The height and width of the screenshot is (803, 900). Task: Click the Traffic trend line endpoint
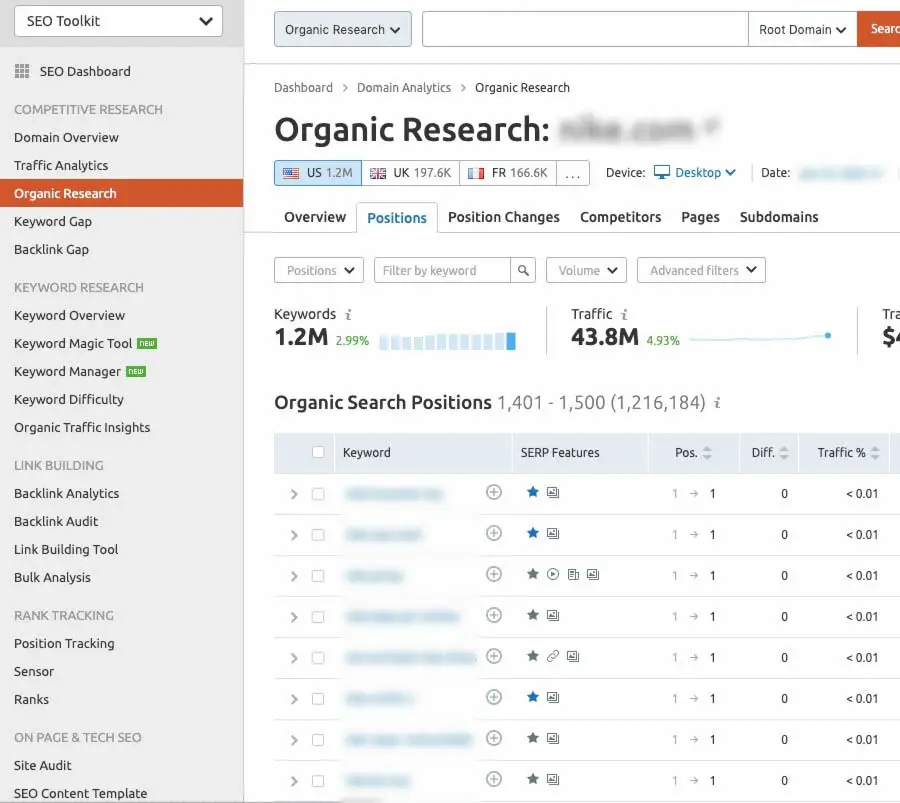(828, 335)
